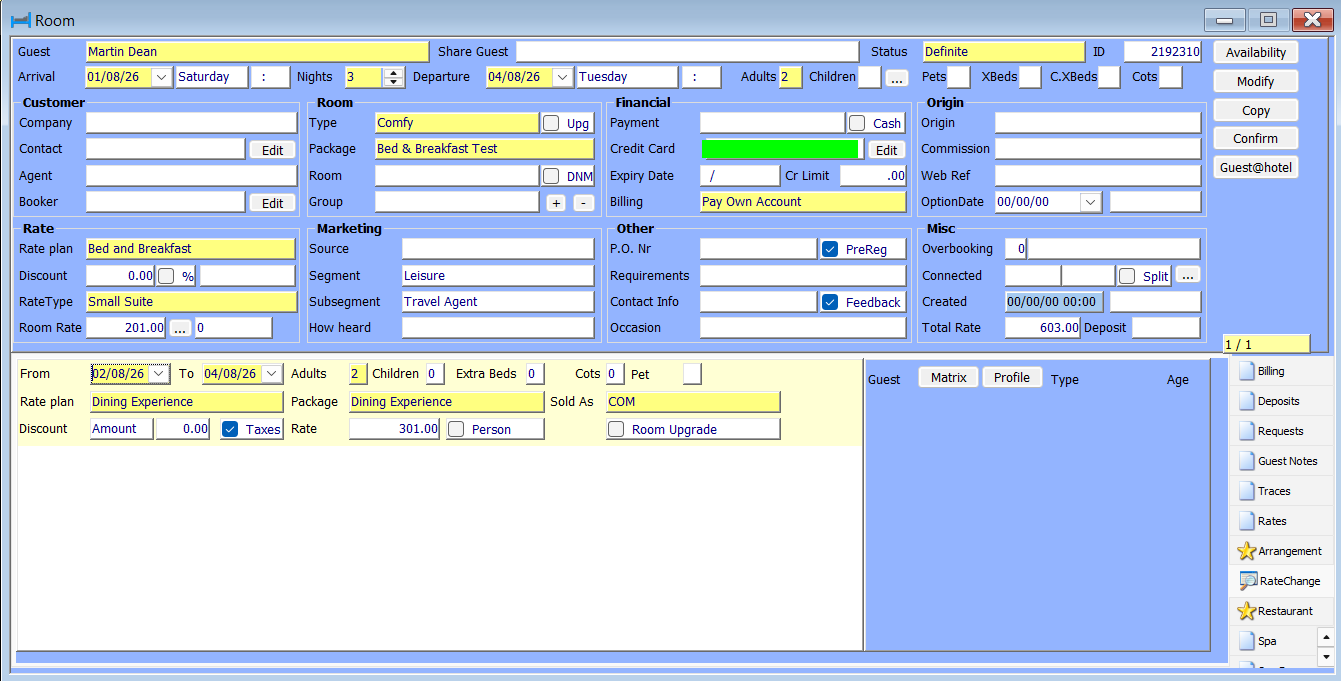
Task: Click the Copy button
Action: 1256,110
